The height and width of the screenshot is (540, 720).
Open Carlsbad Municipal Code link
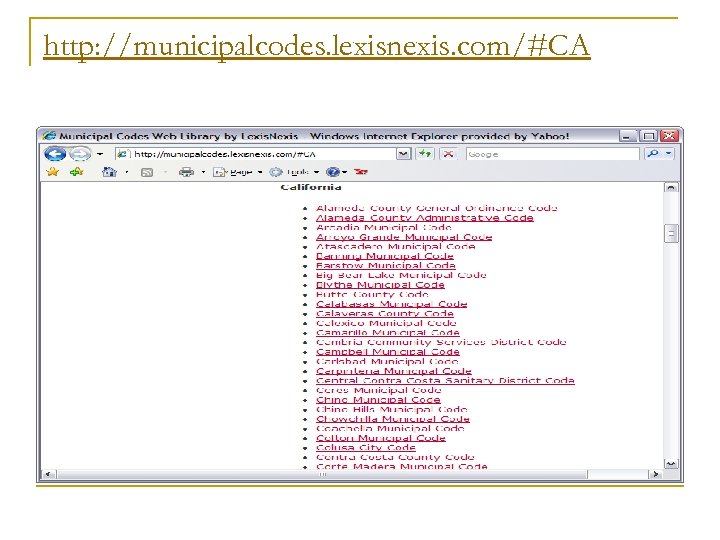coord(387,361)
